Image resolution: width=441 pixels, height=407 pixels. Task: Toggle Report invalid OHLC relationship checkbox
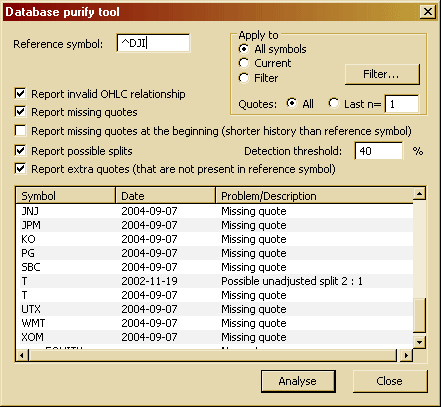(20, 93)
